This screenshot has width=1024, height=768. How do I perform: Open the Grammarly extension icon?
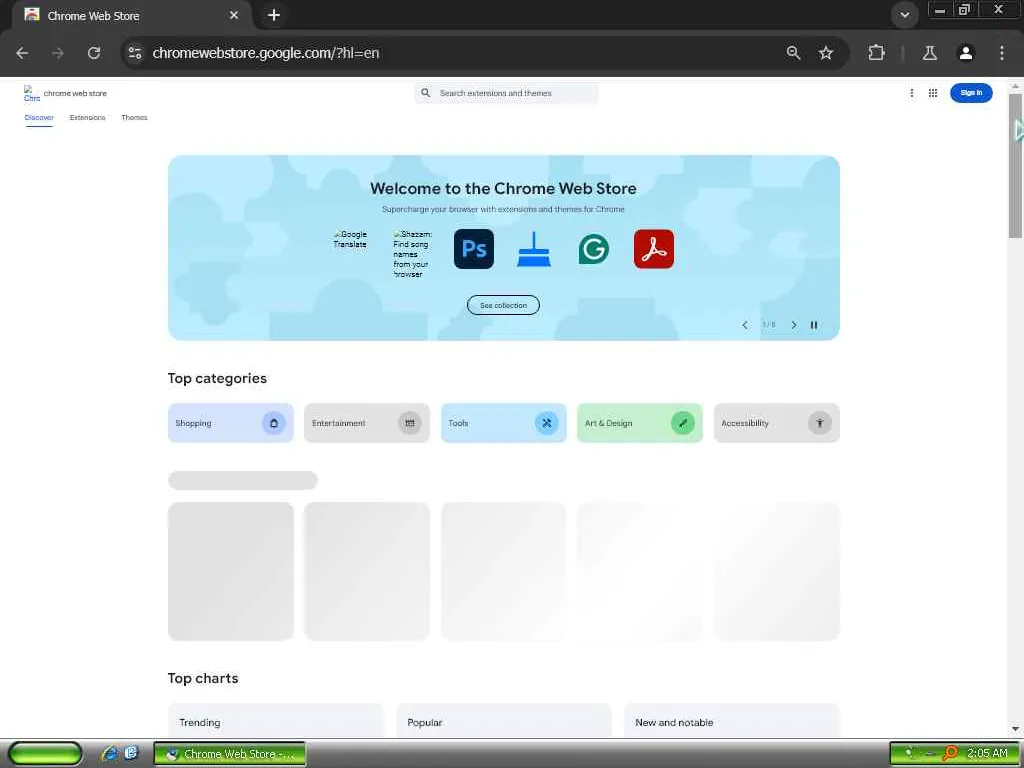click(594, 249)
